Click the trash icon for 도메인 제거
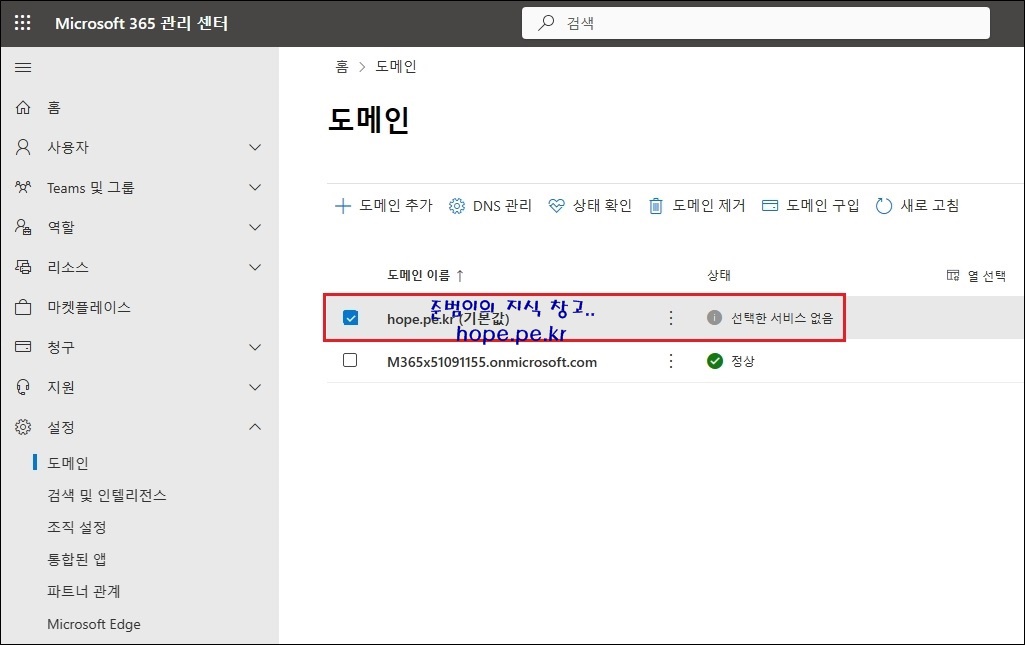This screenshot has width=1025, height=645. (x=656, y=206)
